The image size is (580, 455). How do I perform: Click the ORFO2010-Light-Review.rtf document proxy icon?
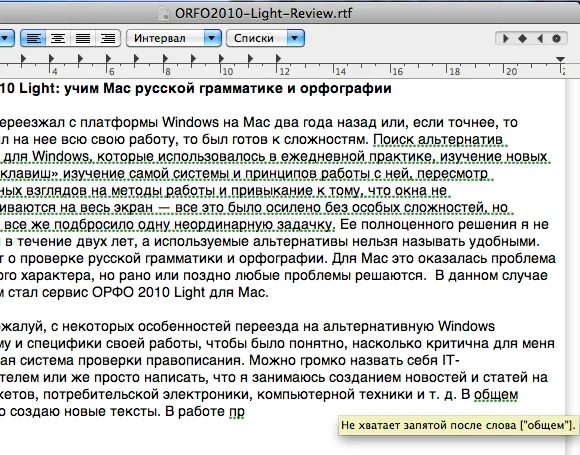click(163, 14)
